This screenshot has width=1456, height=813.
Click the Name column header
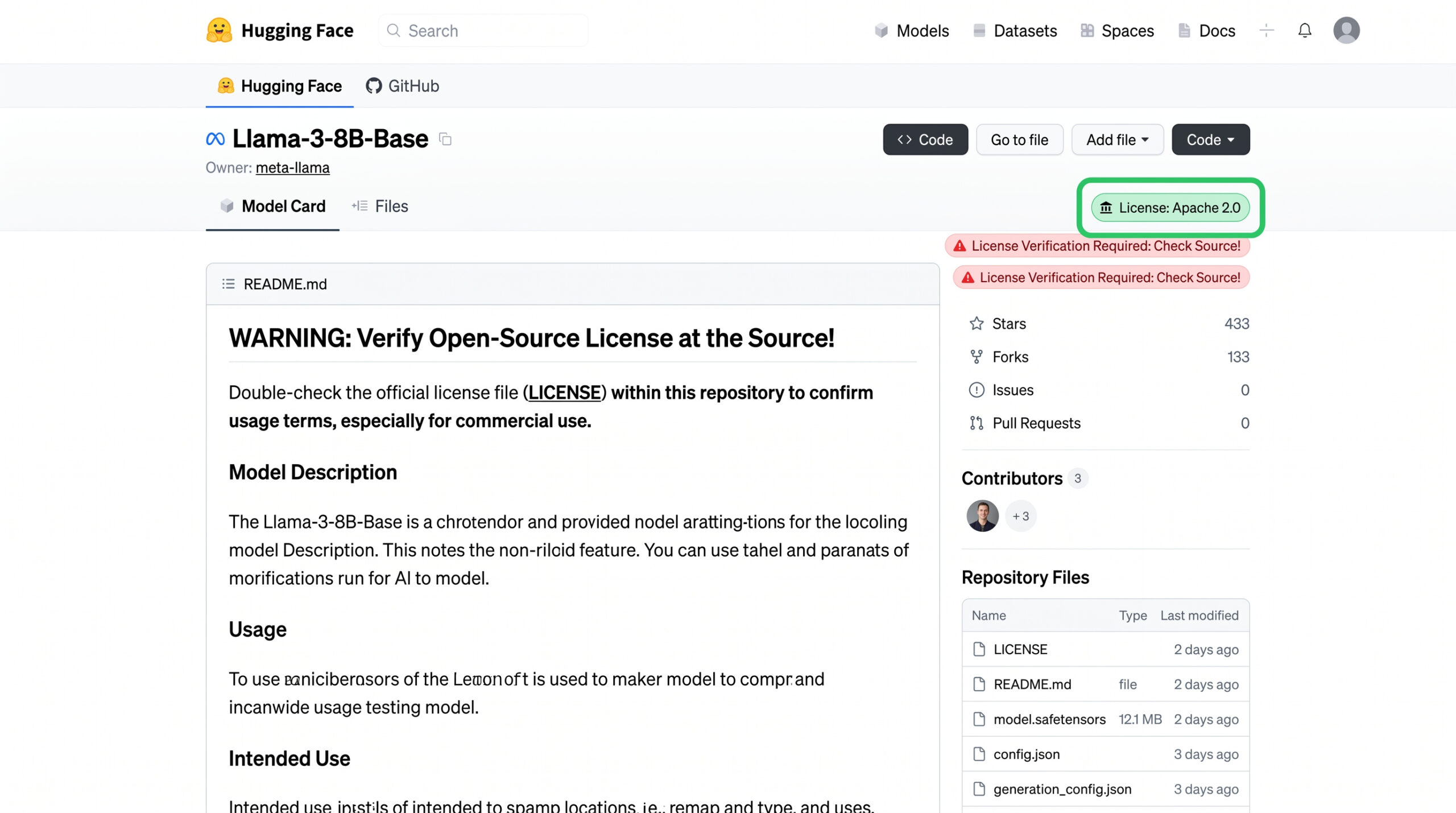(988, 615)
